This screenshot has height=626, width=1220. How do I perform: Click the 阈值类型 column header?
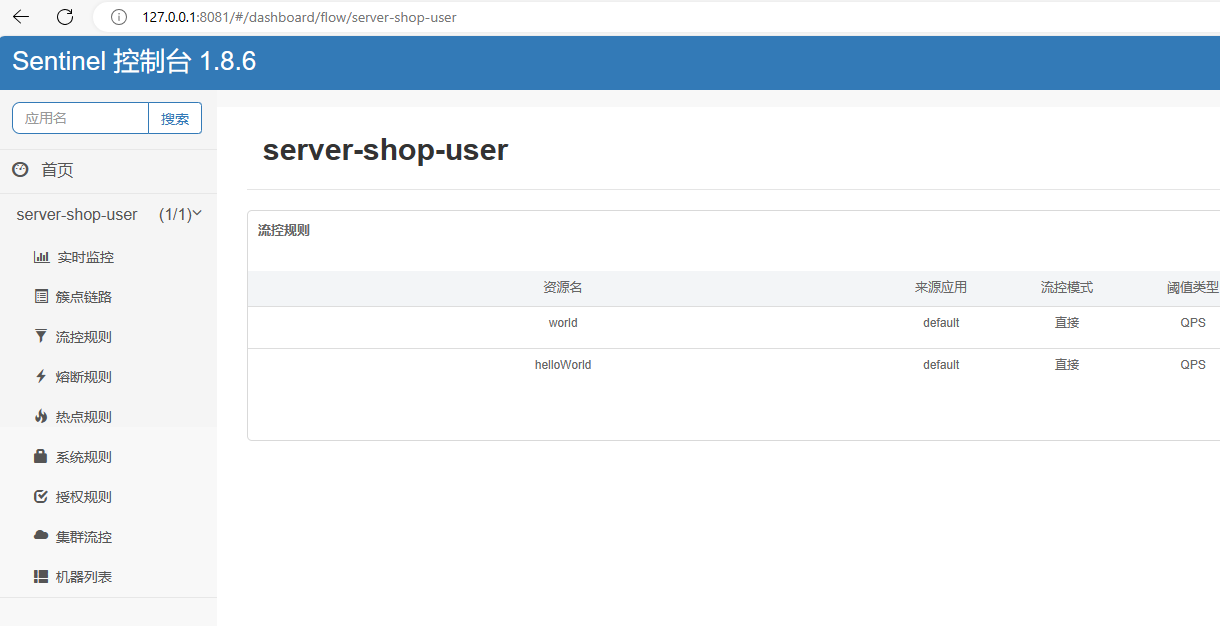click(1193, 288)
